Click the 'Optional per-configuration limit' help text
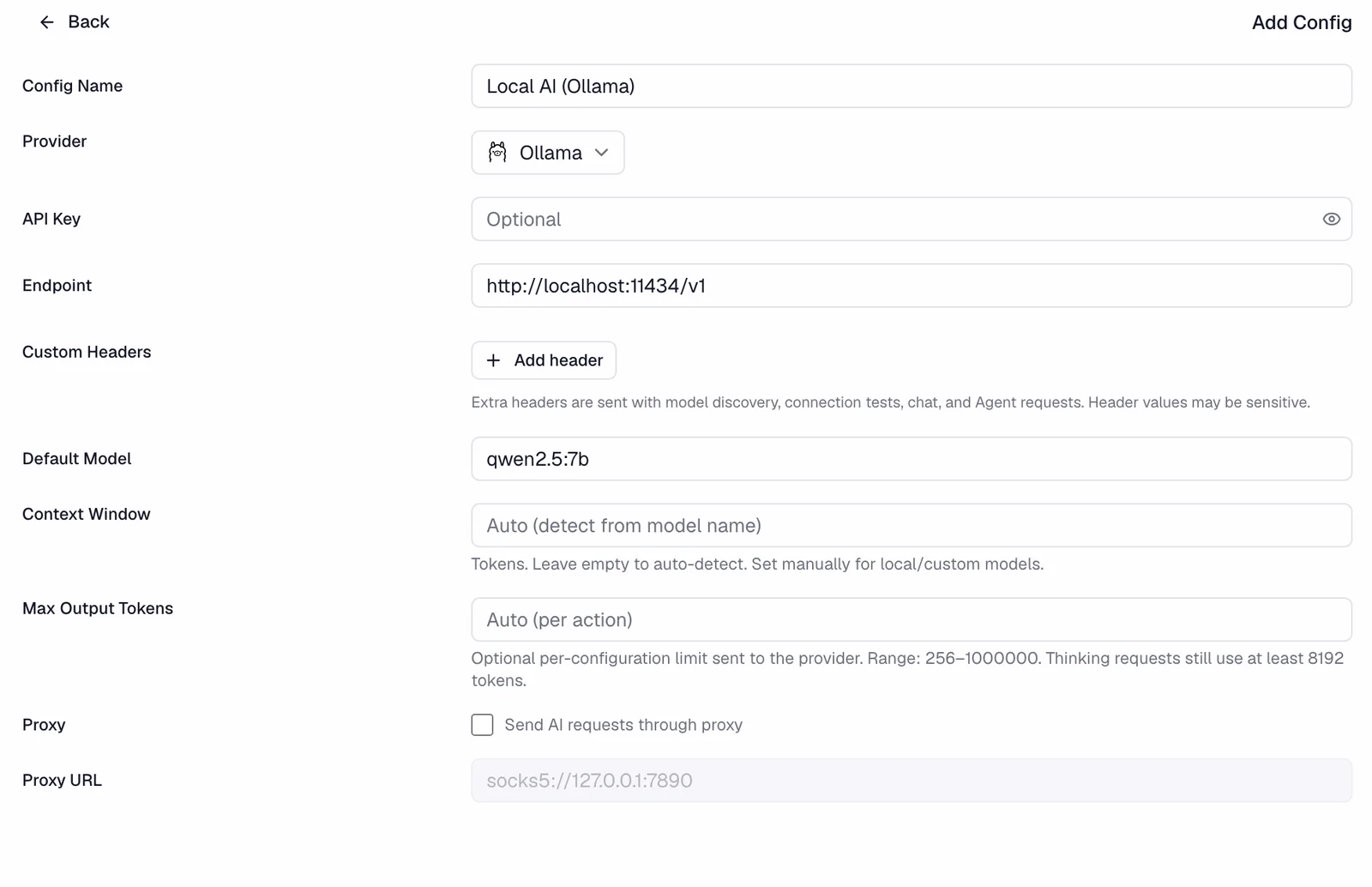1372x887 pixels. [x=907, y=670]
